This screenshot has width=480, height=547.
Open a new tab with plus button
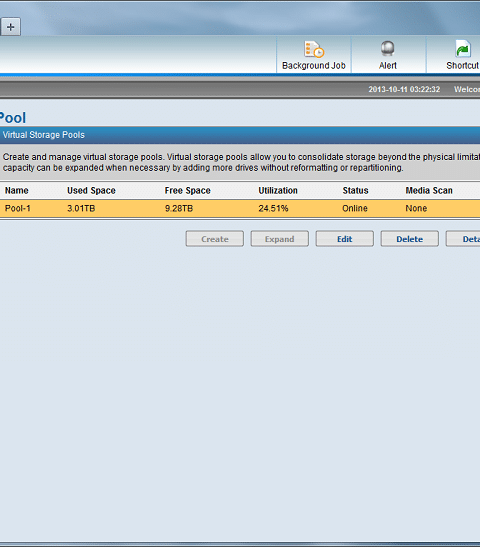pyautogui.click(x=10, y=27)
